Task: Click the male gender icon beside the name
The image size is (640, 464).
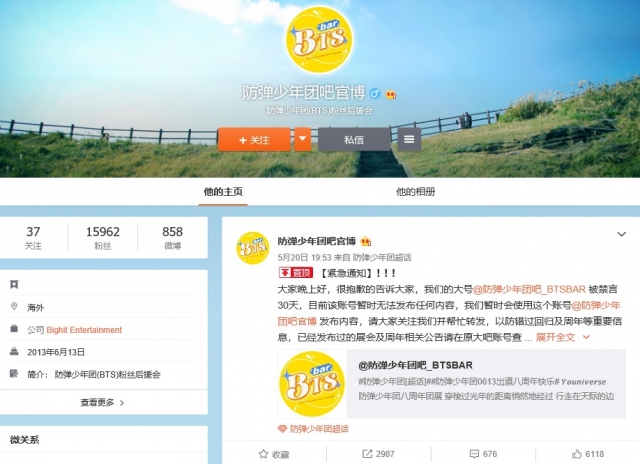Action: (375, 94)
